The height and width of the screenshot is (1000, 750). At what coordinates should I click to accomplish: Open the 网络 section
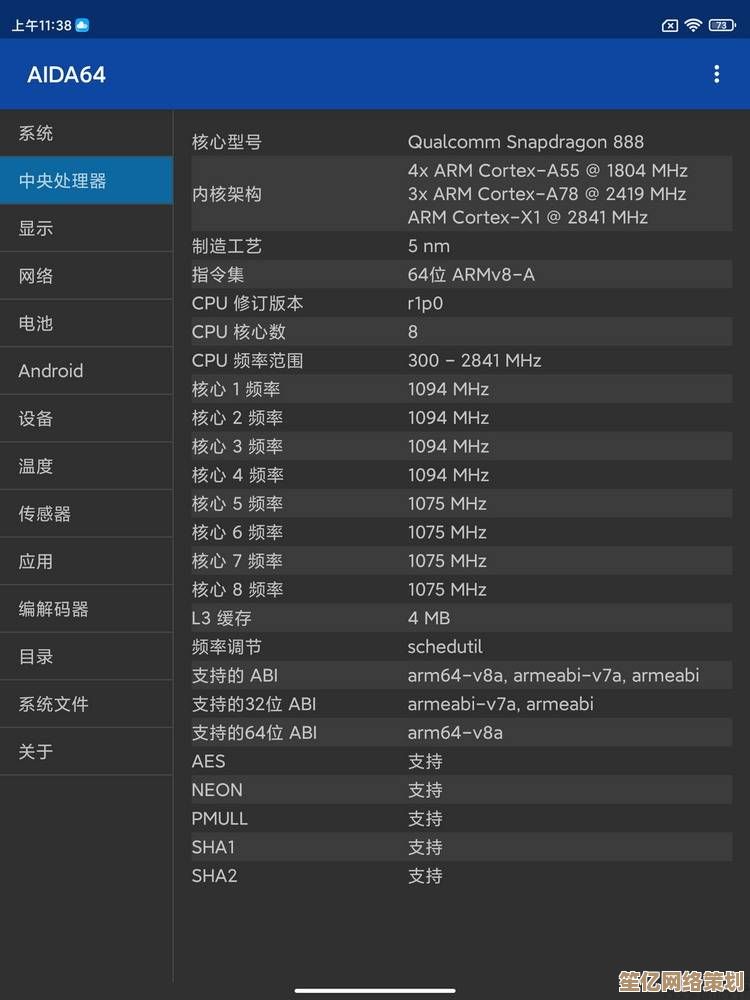click(x=86, y=276)
